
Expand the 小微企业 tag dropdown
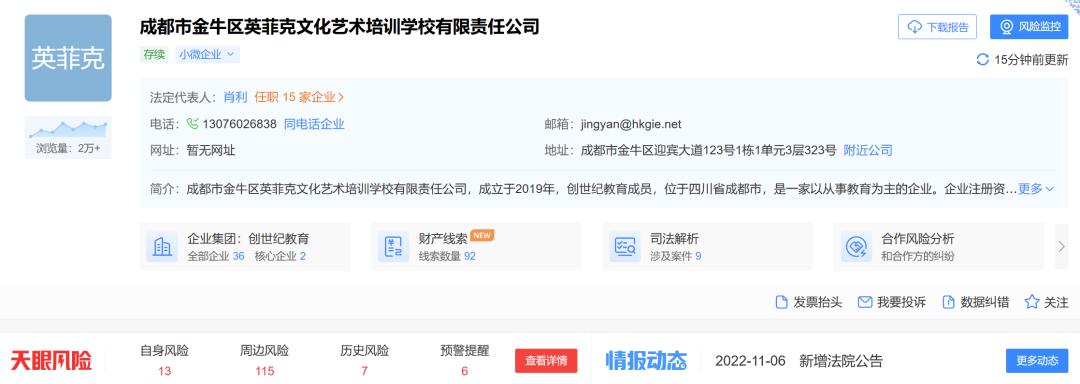point(207,54)
